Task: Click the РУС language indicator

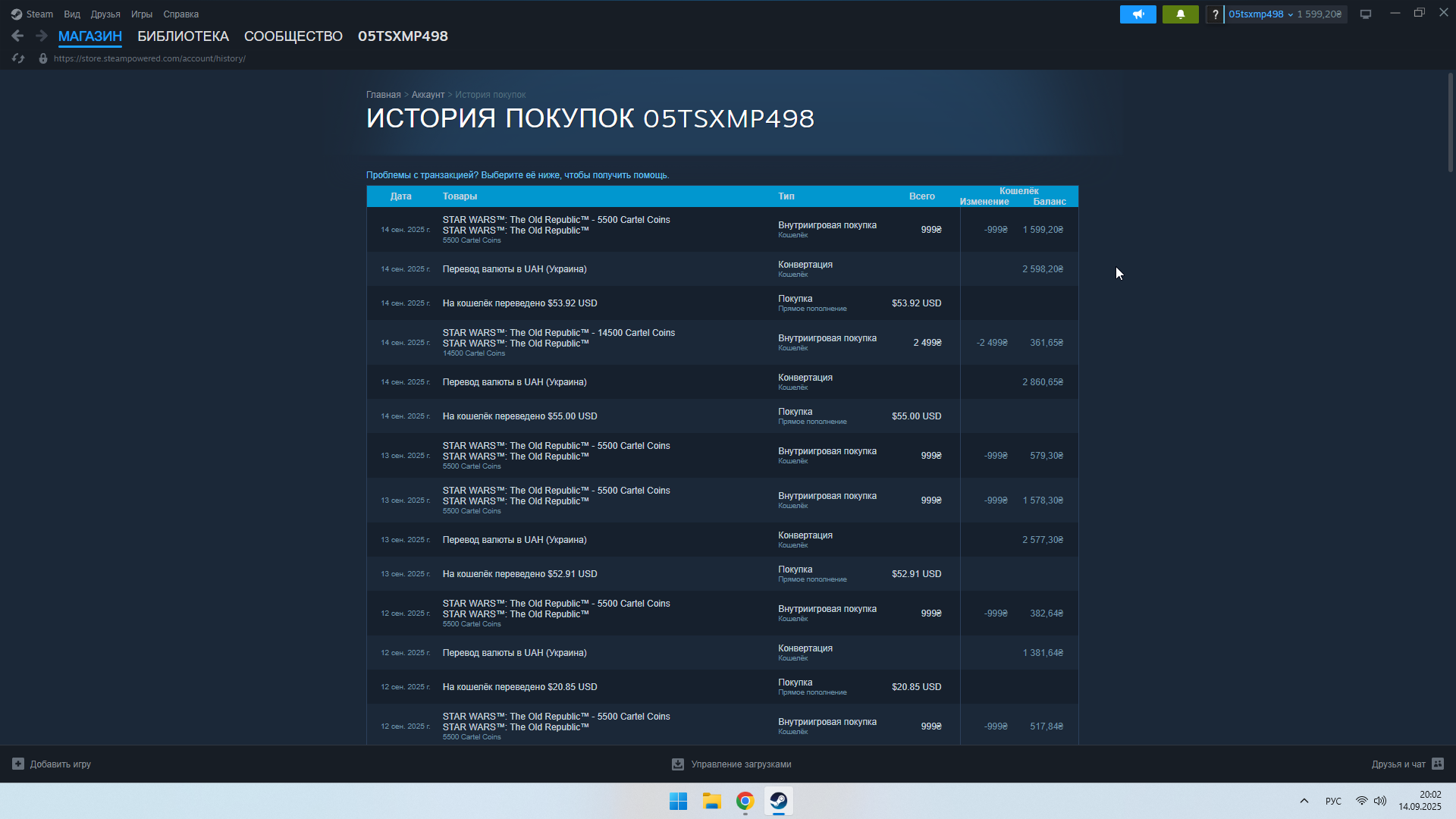Action: (x=1333, y=802)
